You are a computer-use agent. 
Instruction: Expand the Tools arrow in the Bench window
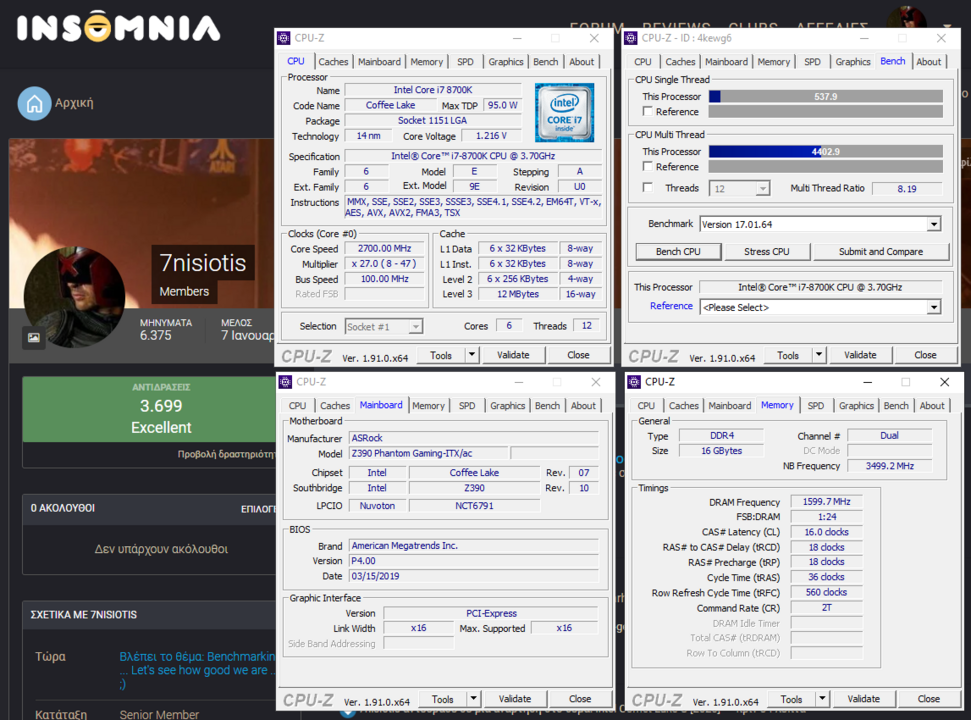(x=819, y=355)
